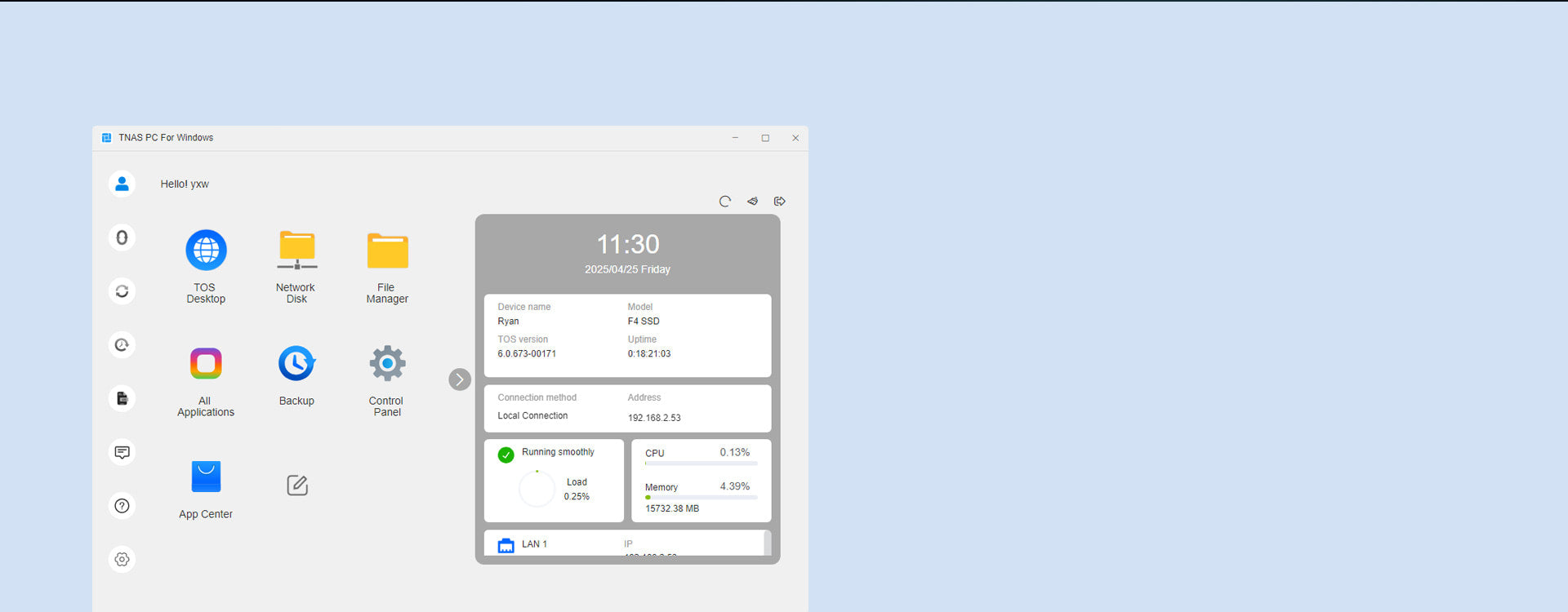Open All Applications
This screenshot has height=612, width=1568.
[x=206, y=364]
